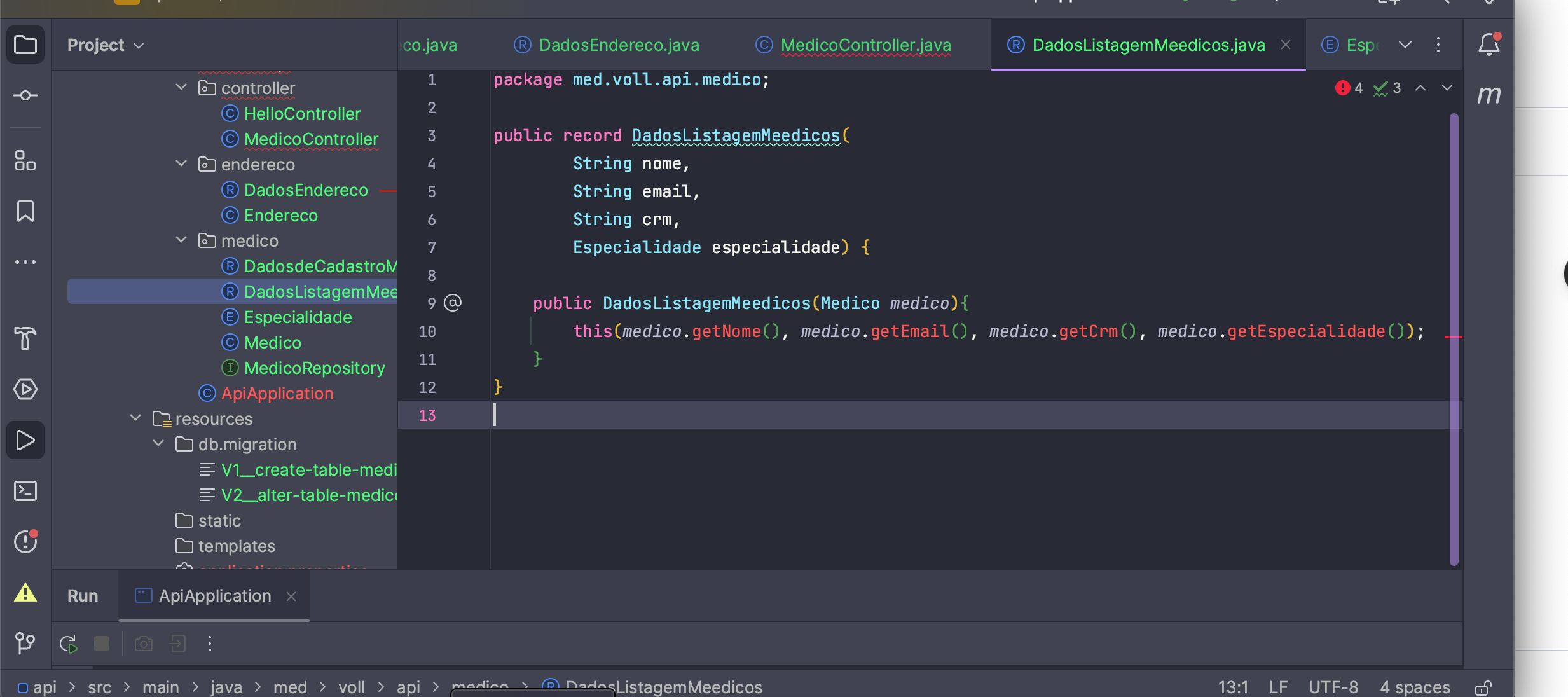The image size is (1568, 697).
Task: Open Endereco class in tree
Action: pos(280,215)
